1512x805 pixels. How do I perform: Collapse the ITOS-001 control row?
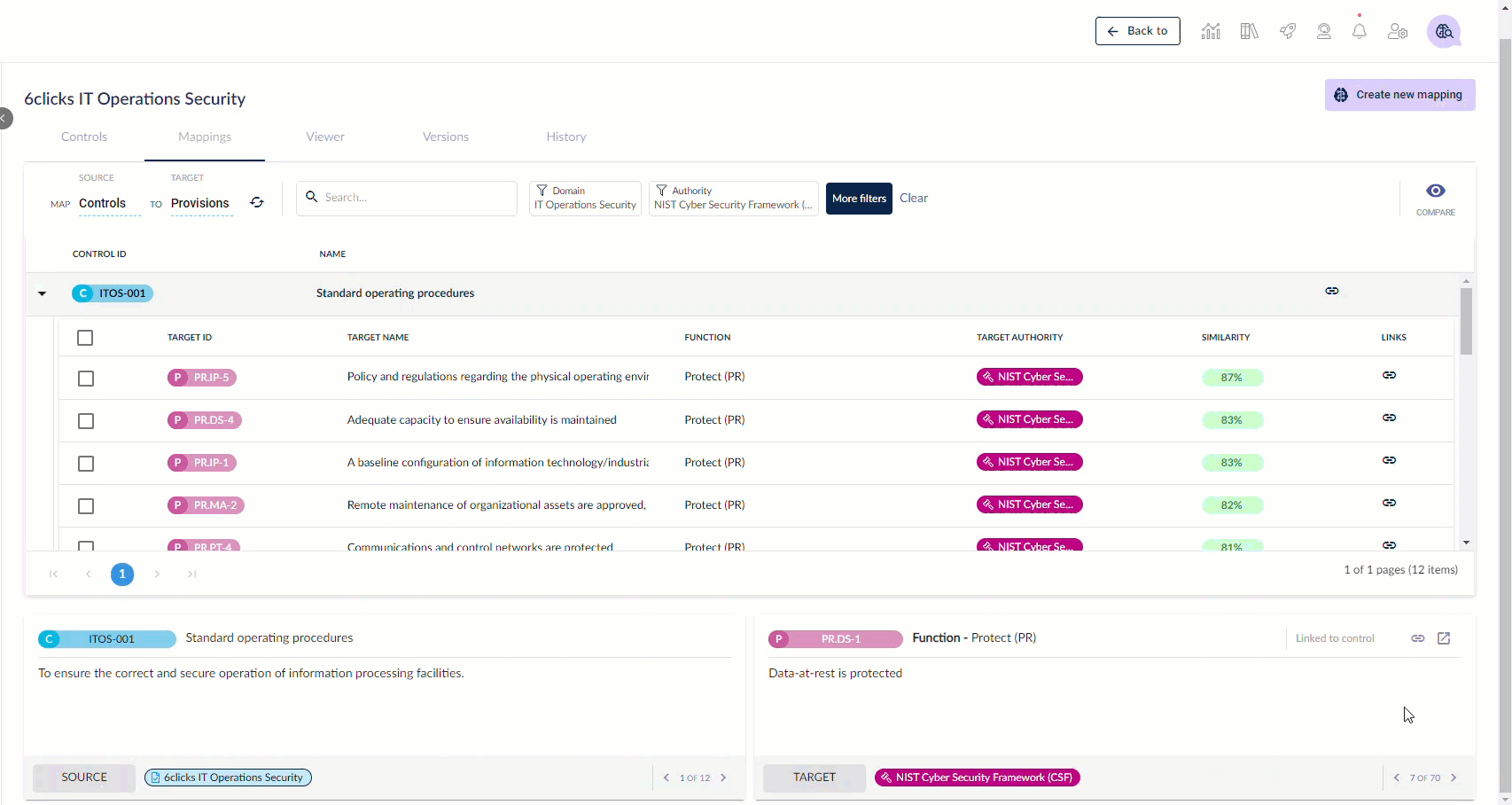click(42, 293)
